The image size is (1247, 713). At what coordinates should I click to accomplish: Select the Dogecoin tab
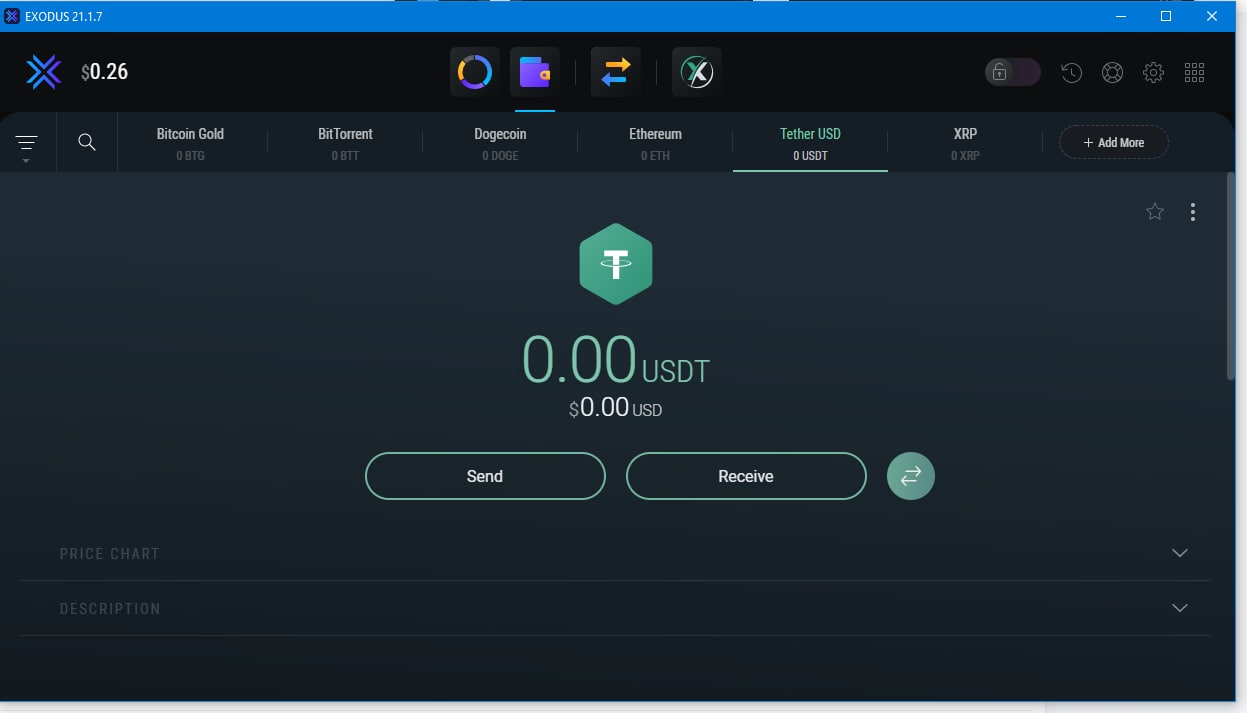pyautogui.click(x=500, y=143)
